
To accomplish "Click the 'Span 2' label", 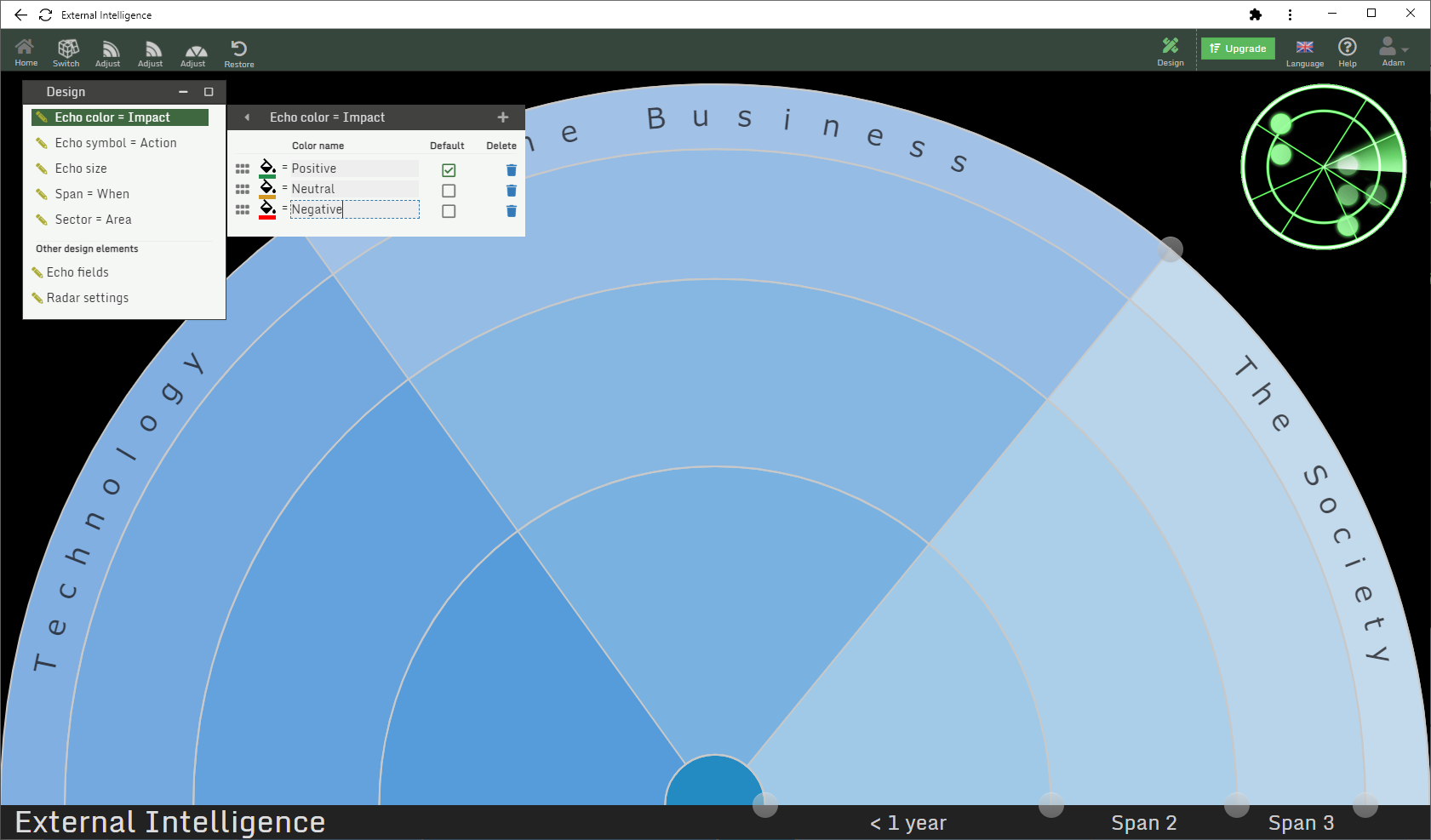I will pos(1144,823).
